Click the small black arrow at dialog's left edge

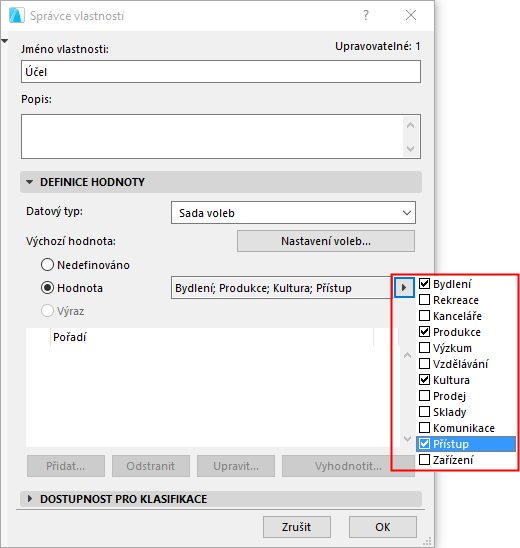(x=5, y=41)
